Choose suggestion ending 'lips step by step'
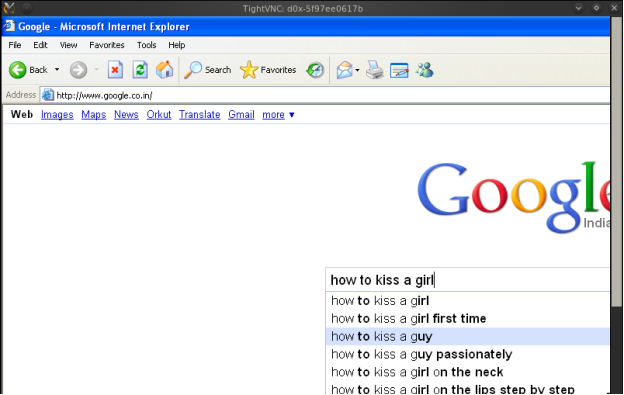624x395 pixels. [x=468, y=388]
